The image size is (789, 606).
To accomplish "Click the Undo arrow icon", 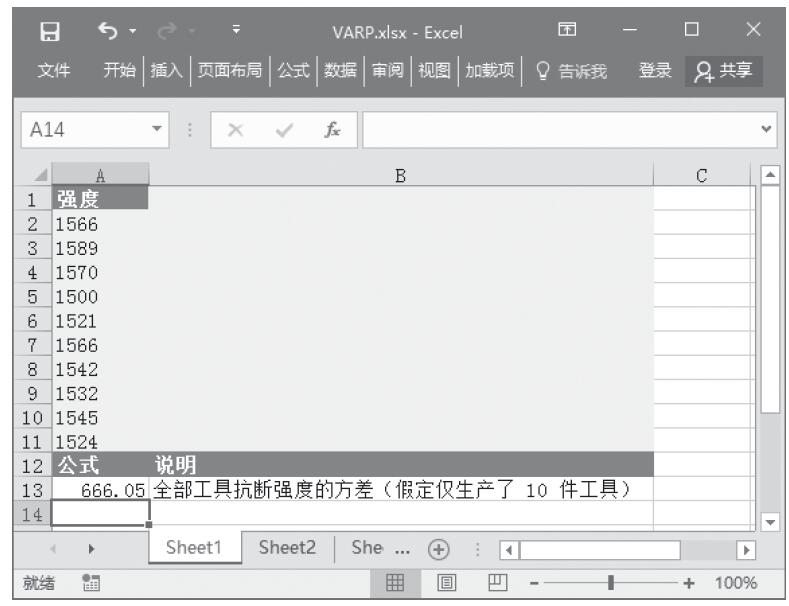I will (x=106, y=33).
